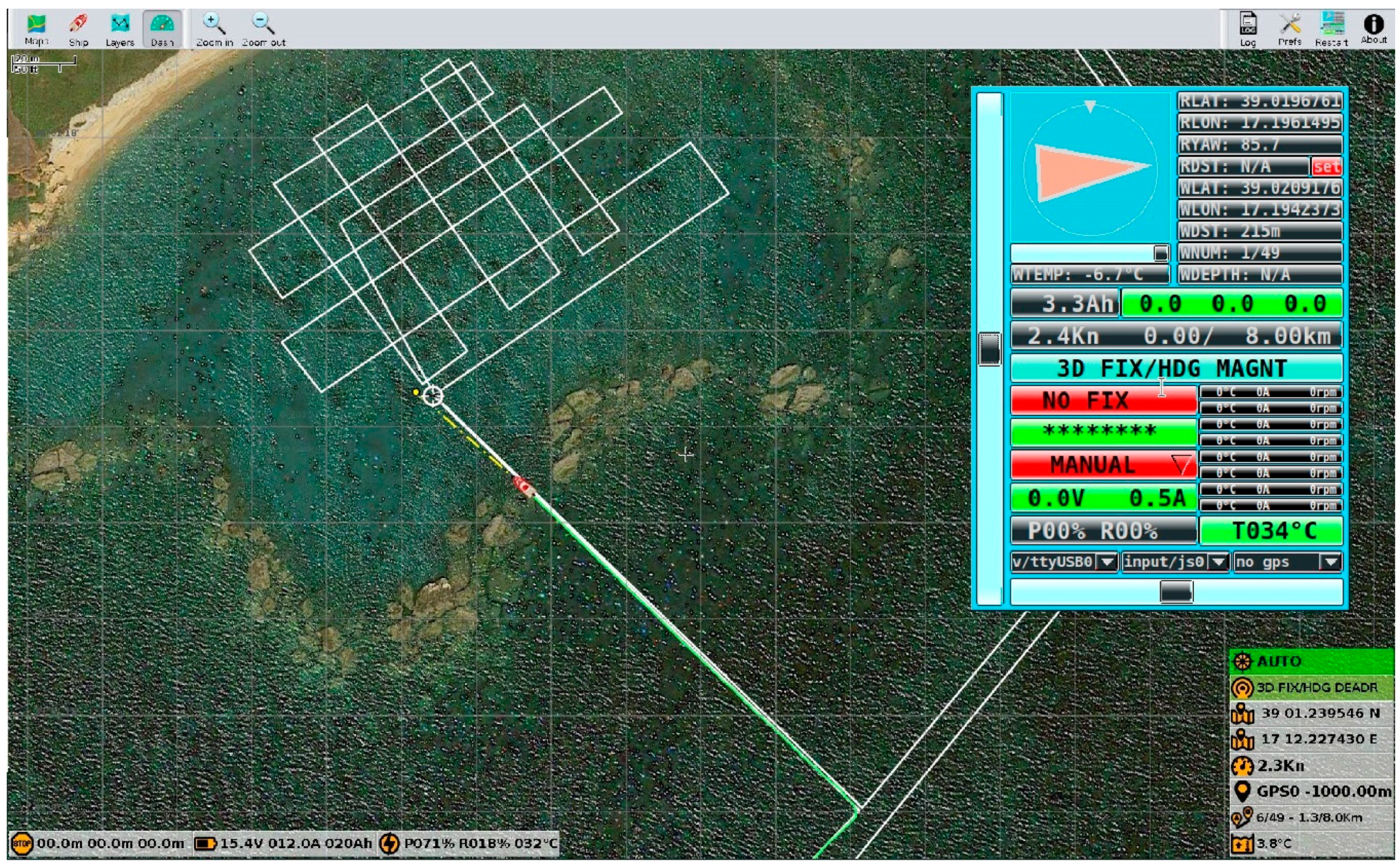
Task: Toggle the Dash panel button
Action: 162,24
